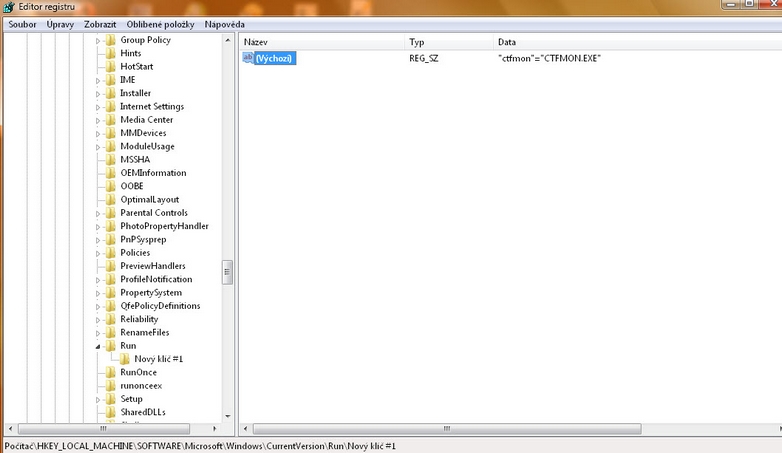Expand the Policies tree node
The width and height of the screenshot is (782, 453).
[99, 252]
